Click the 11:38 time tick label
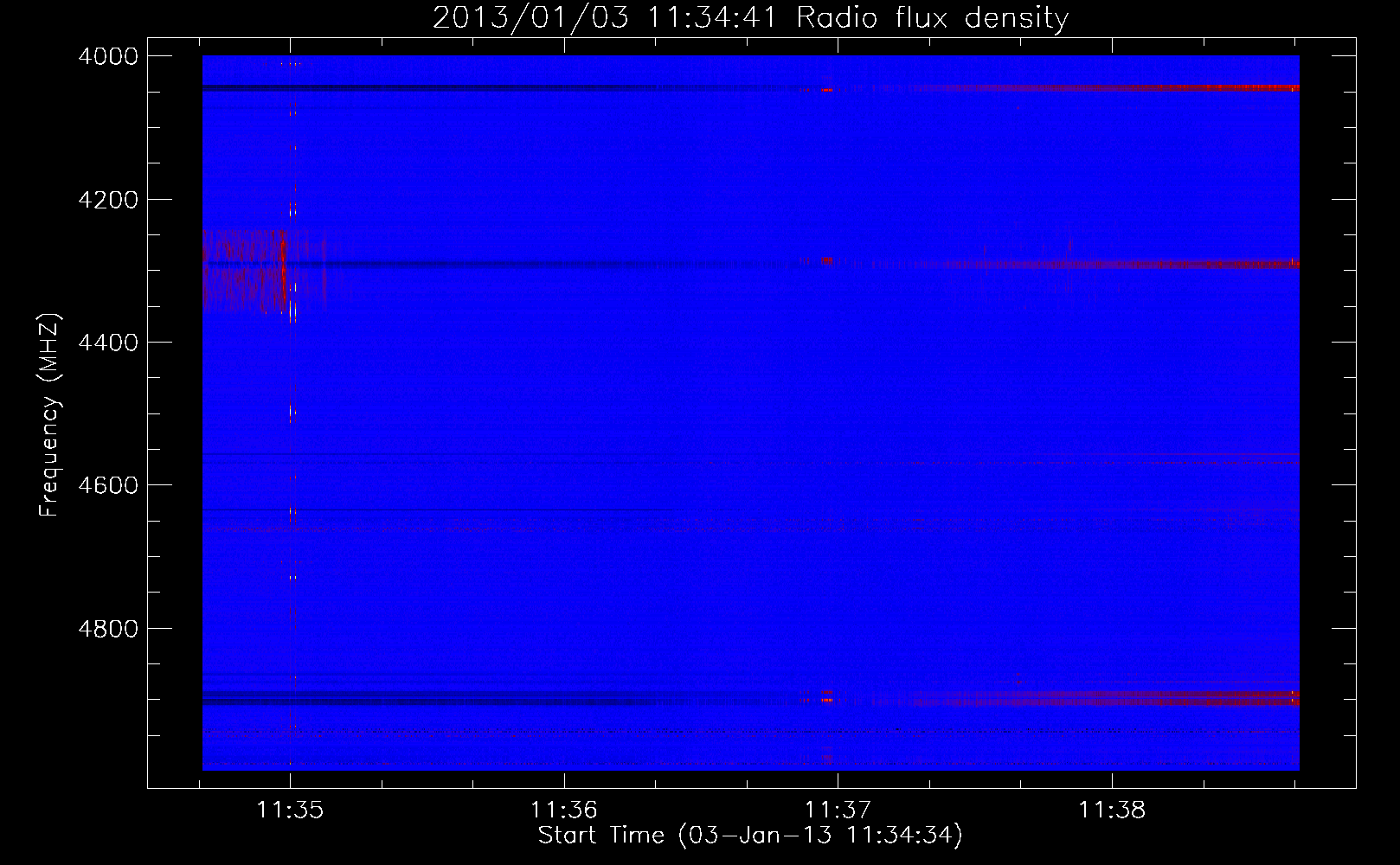Screen dimensions: 1400x865 point(1112,810)
